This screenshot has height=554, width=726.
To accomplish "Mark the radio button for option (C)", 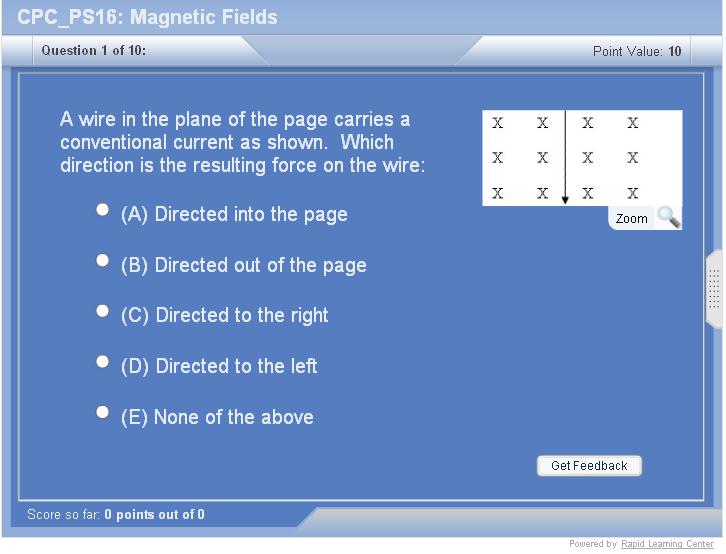I will coord(102,311).
